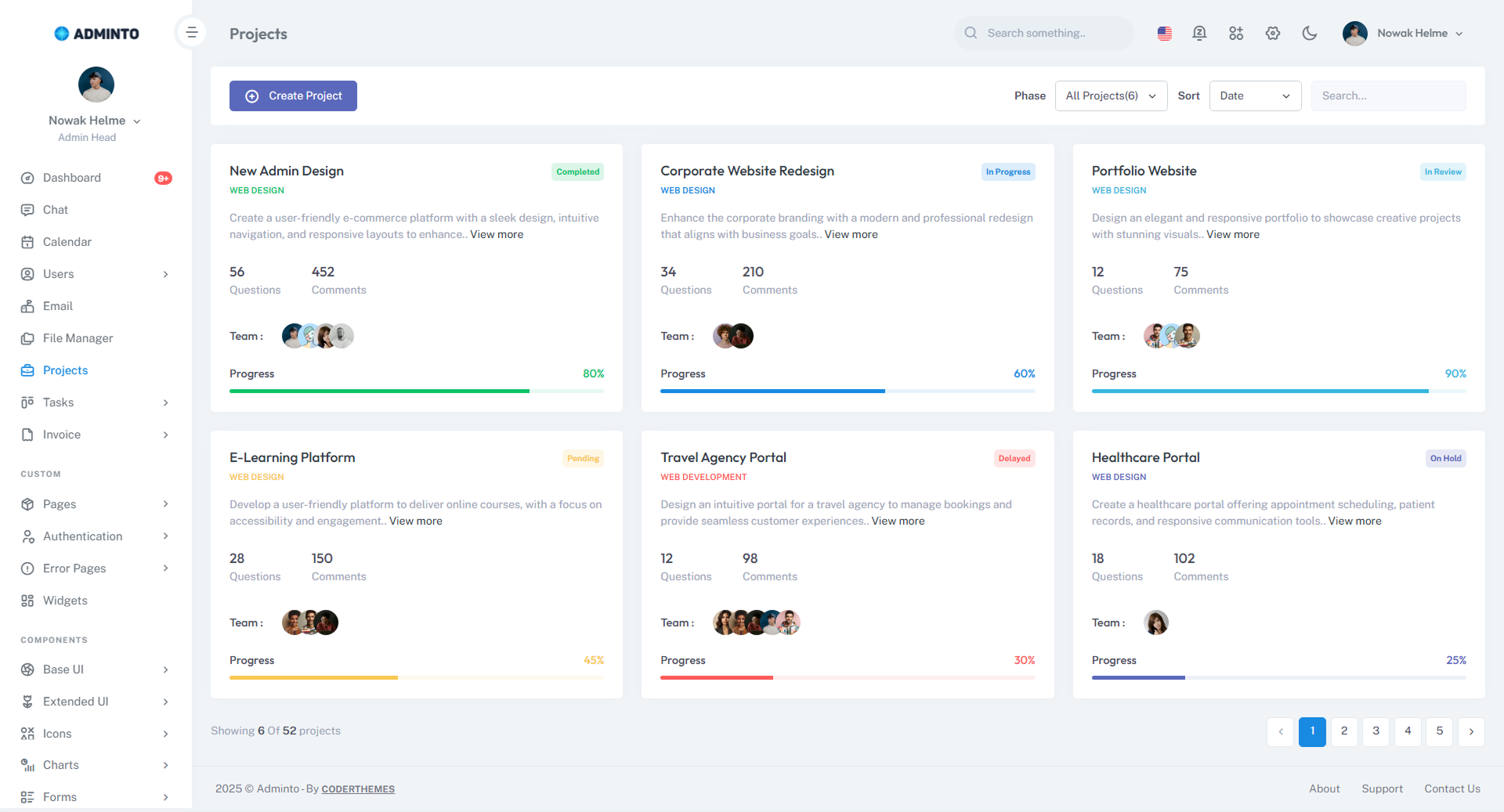1504x812 pixels.
Task: Open the settings gear in header
Action: 1272,33
